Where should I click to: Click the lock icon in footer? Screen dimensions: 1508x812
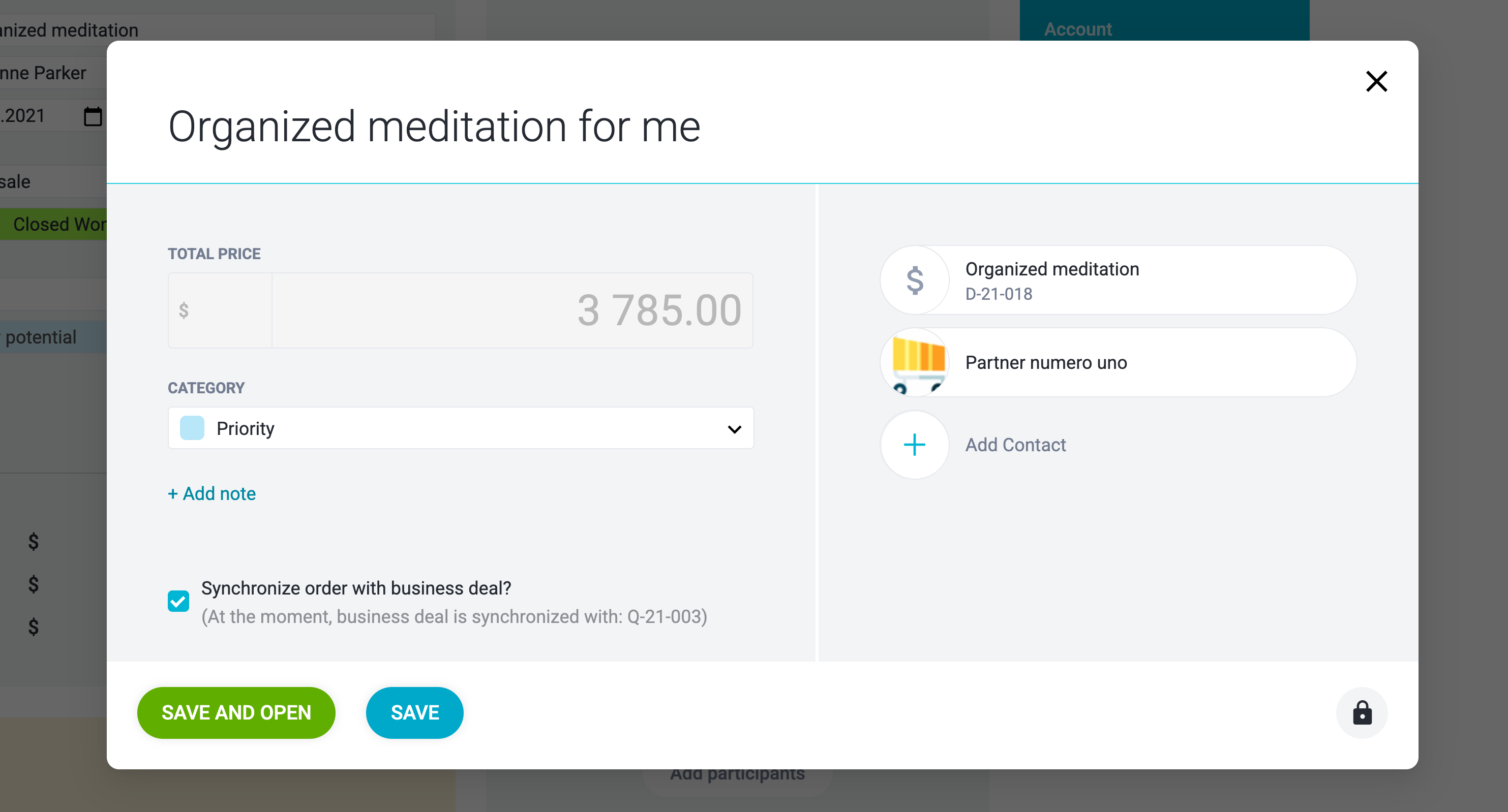(1362, 712)
